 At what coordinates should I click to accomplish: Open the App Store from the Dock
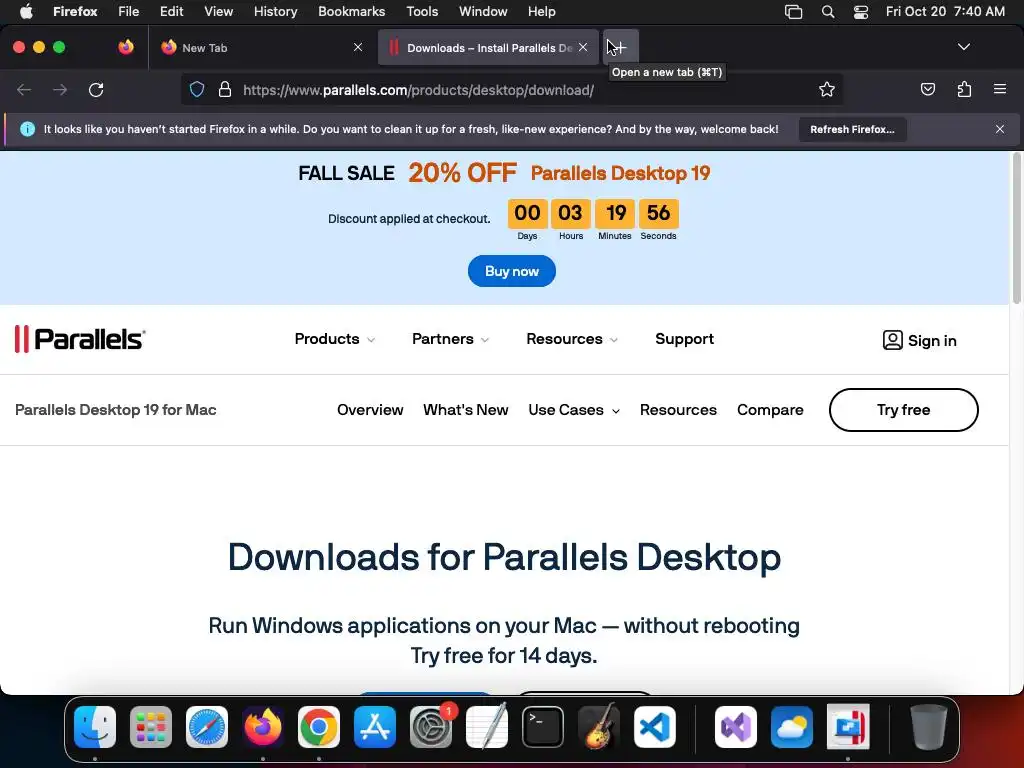[x=375, y=727]
